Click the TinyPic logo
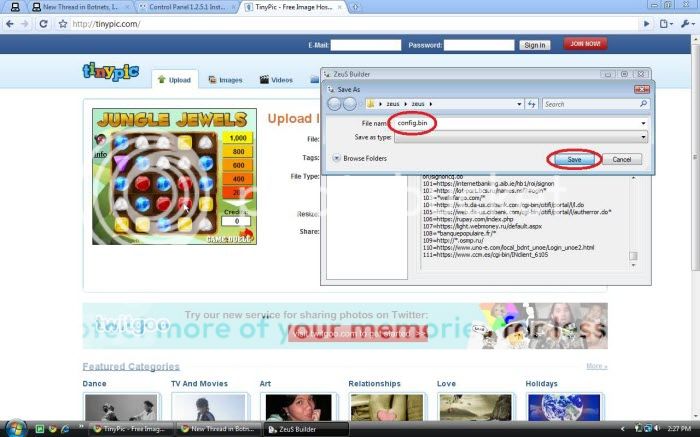The width and height of the screenshot is (700, 437). [105, 73]
